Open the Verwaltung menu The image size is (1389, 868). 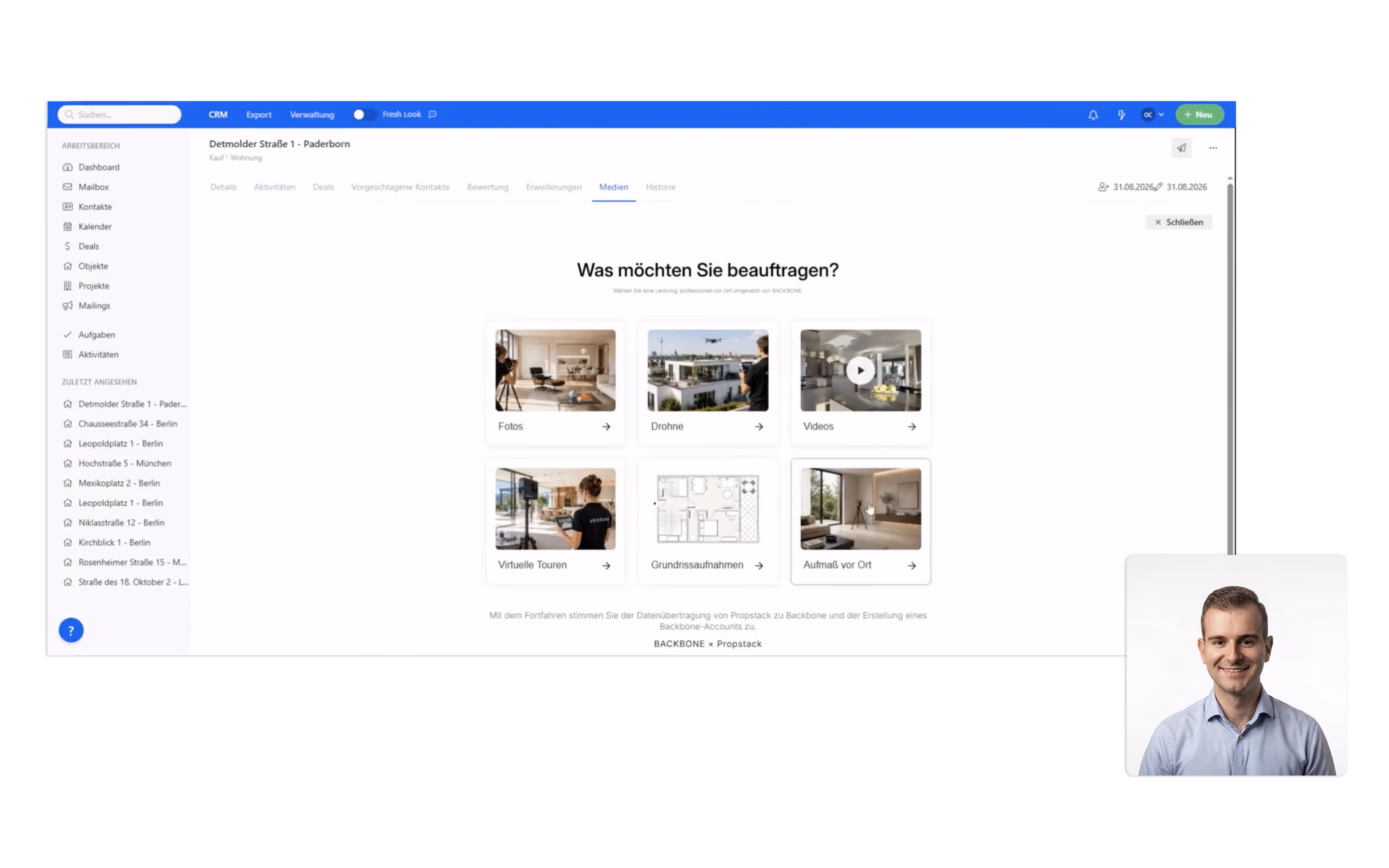[312, 114]
